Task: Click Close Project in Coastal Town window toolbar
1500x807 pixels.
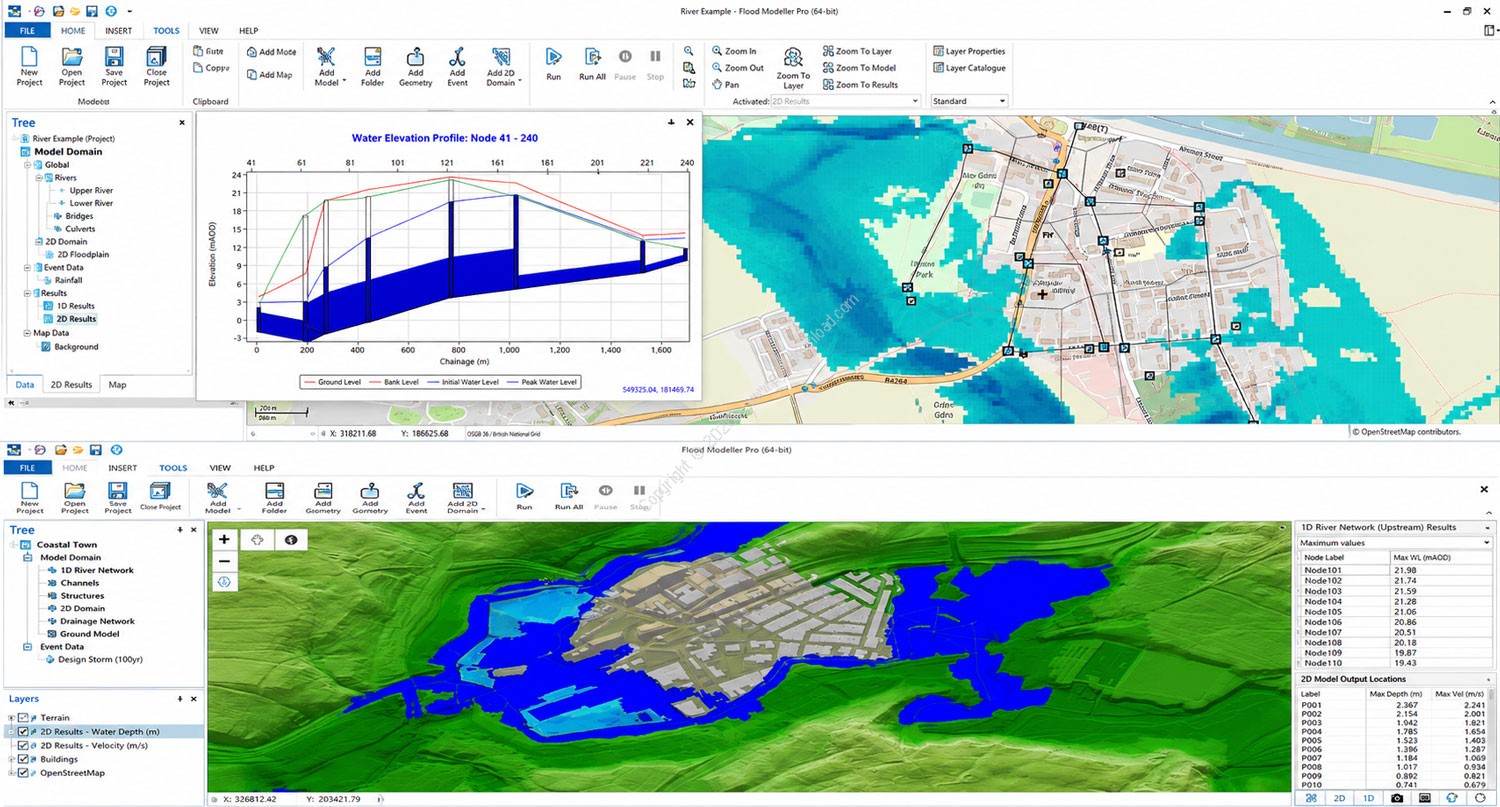Action: [161, 497]
